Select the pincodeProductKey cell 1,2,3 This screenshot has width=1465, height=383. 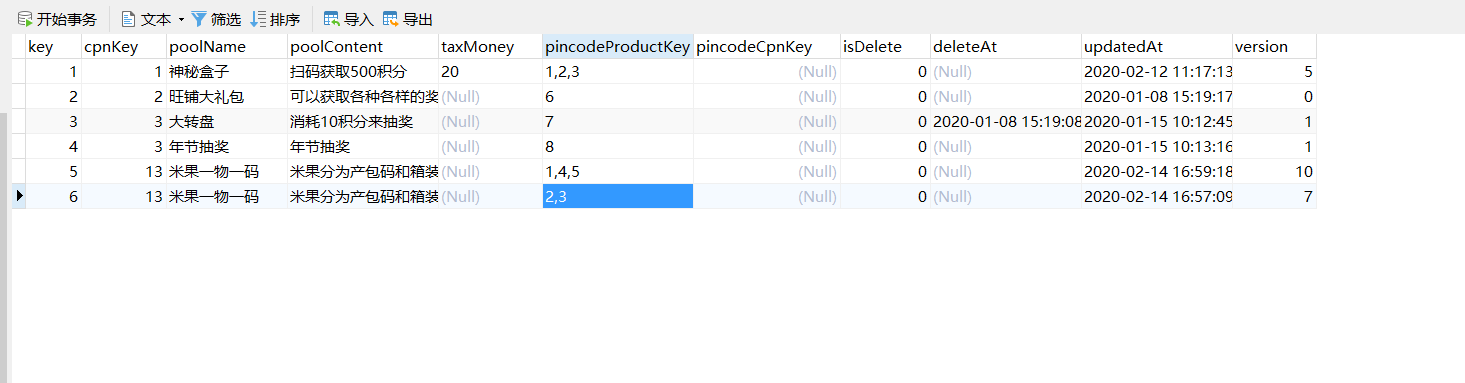click(x=617, y=72)
